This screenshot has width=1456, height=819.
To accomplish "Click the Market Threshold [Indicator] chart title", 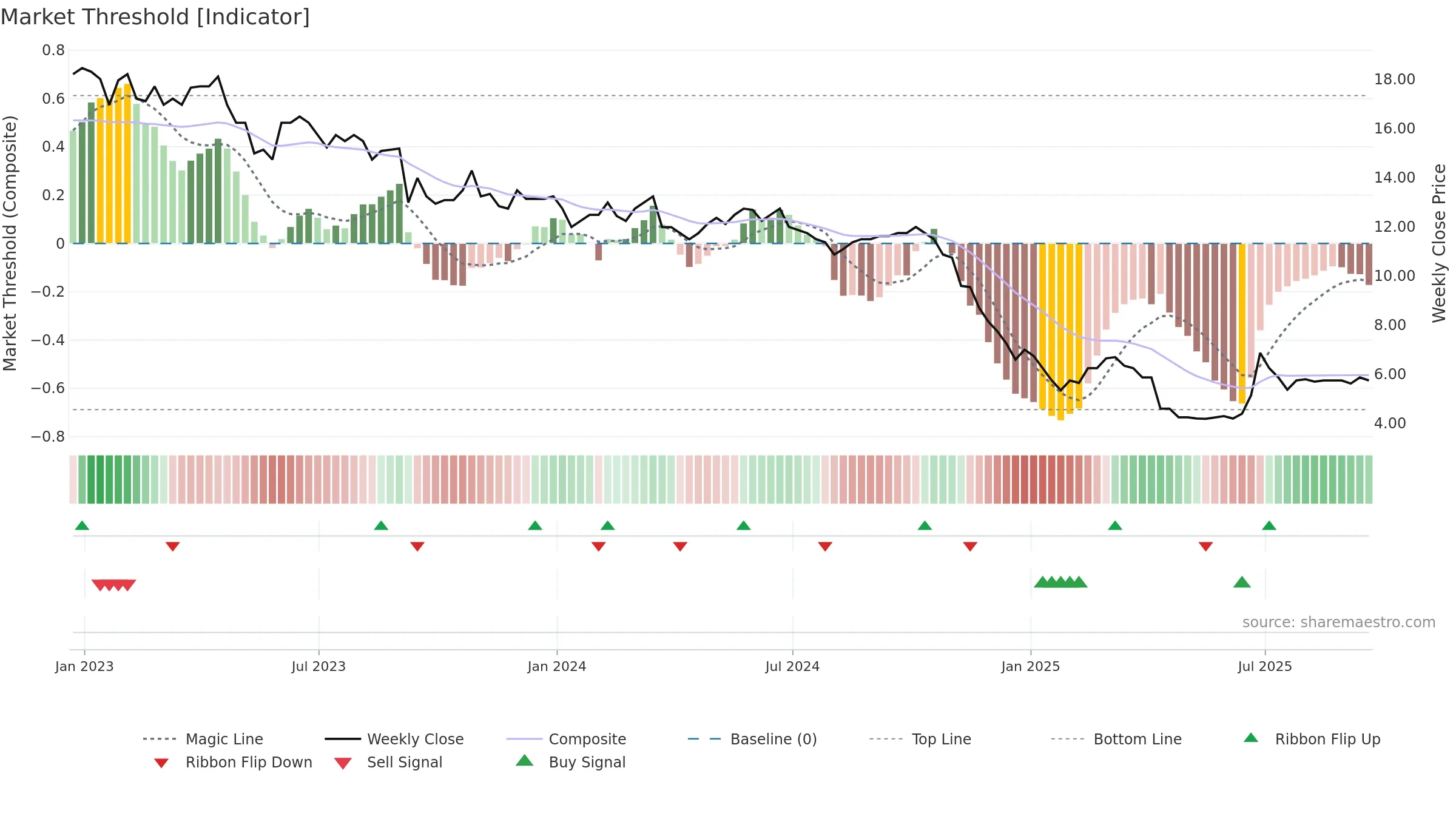I will (155, 17).
